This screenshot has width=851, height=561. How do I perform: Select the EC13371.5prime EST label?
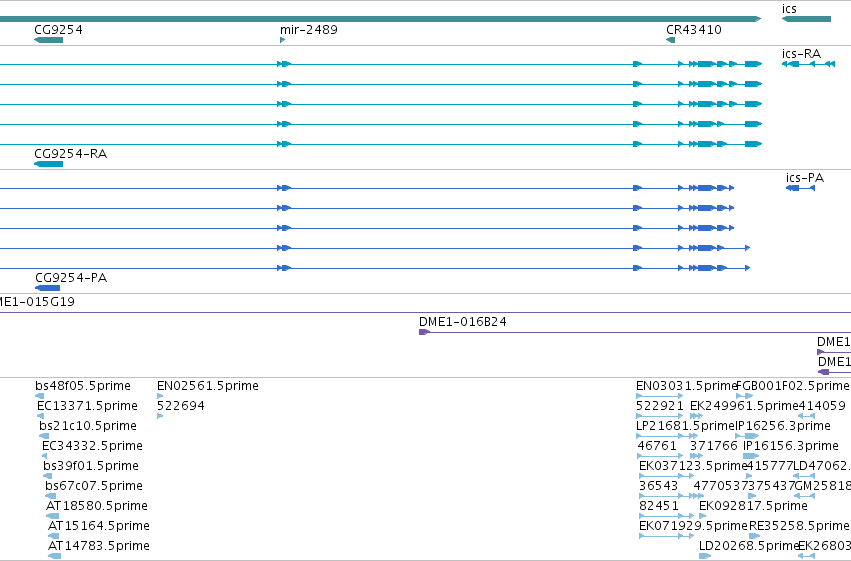(x=87, y=406)
